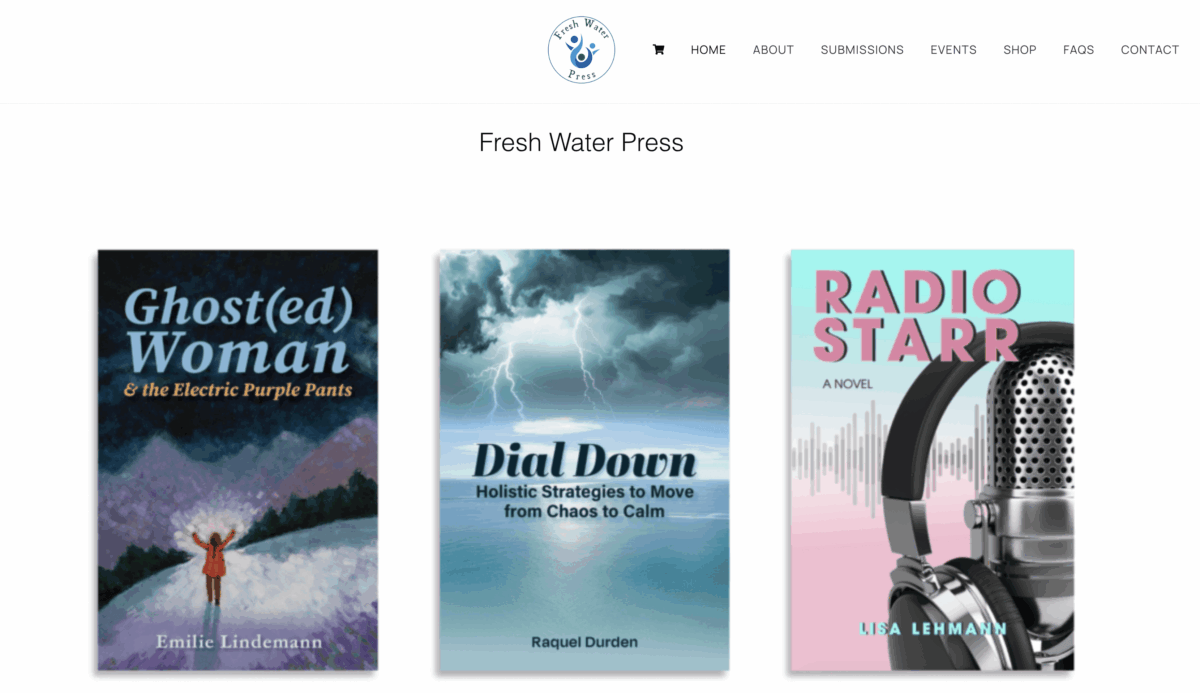Go to the Home page
Image resolution: width=1200 pixels, height=693 pixels.
[708, 50]
